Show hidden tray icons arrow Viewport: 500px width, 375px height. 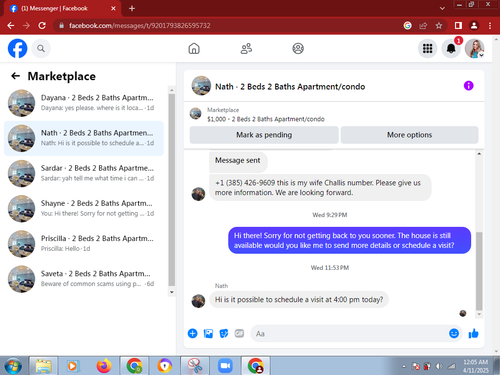[x=404, y=366]
